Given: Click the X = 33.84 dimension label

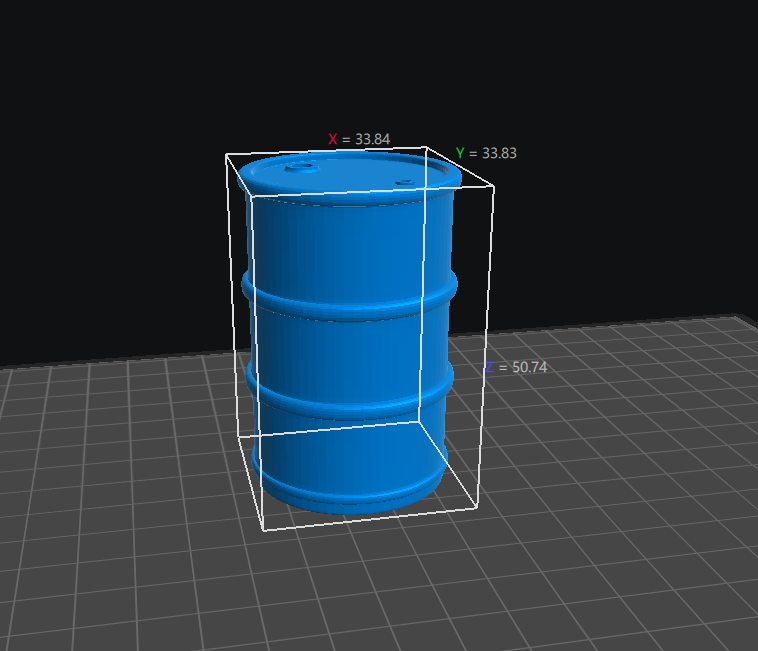Looking at the screenshot, I should (359, 139).
